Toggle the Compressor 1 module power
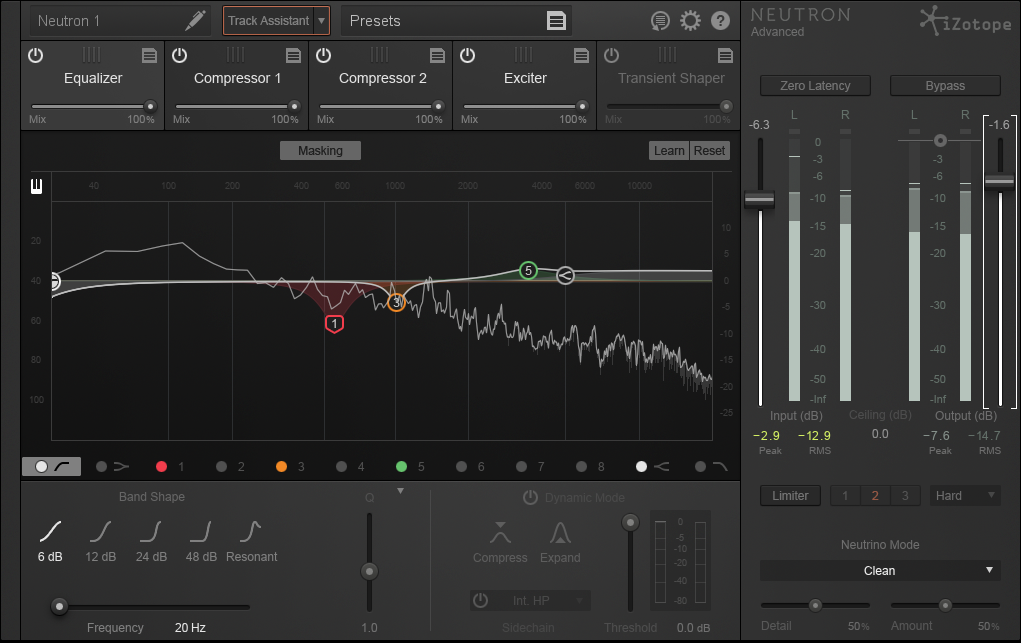This screenshot has height=643, width=1021. click(x=180, y=55)
